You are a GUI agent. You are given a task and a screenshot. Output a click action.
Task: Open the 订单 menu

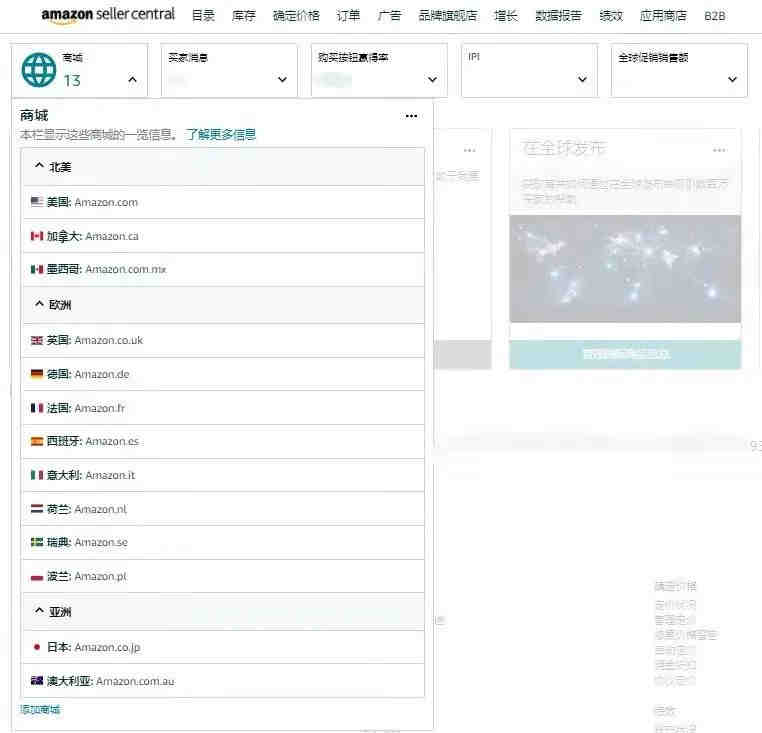[x=348, y=16]
